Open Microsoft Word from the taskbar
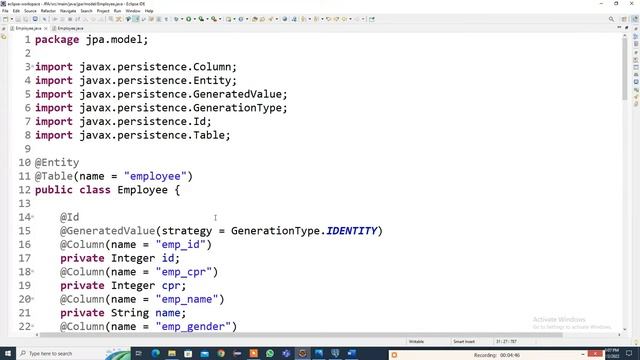 (351, 353)
